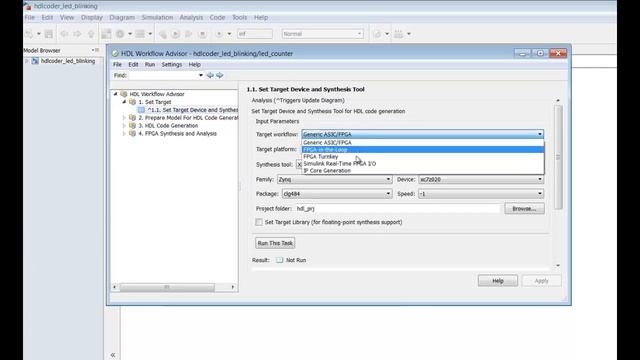Open the Normal simulation mode dropdown
This screenshot has width=640, height=360.
pos(322,34)
